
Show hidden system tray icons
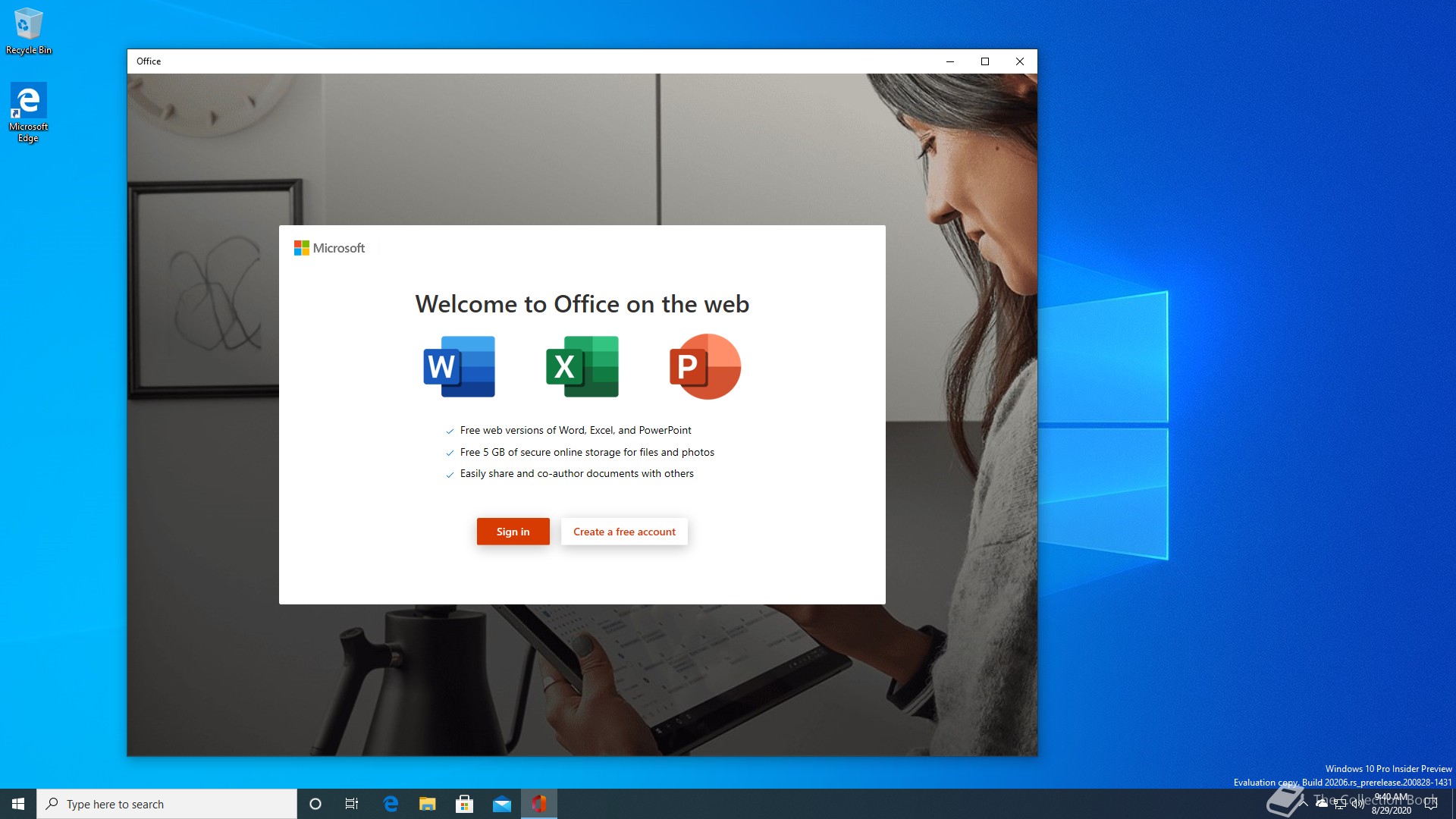[1304, 804]
